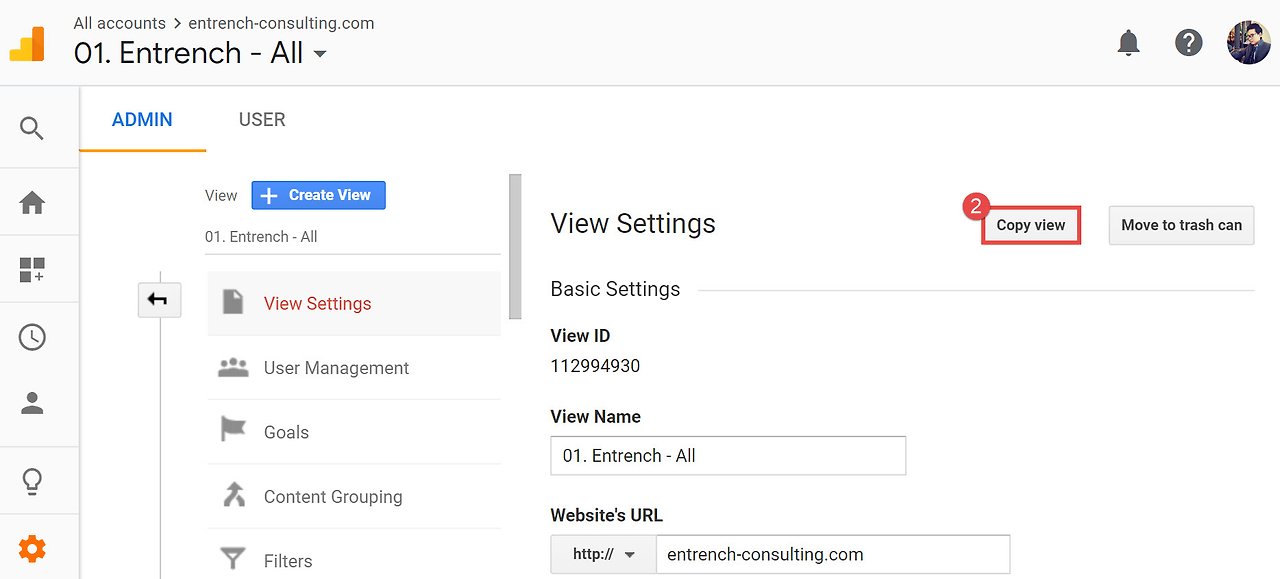Open the http:// protocol dropdown
Viewport: 1280px width, 579px height.
pos(603,554)
